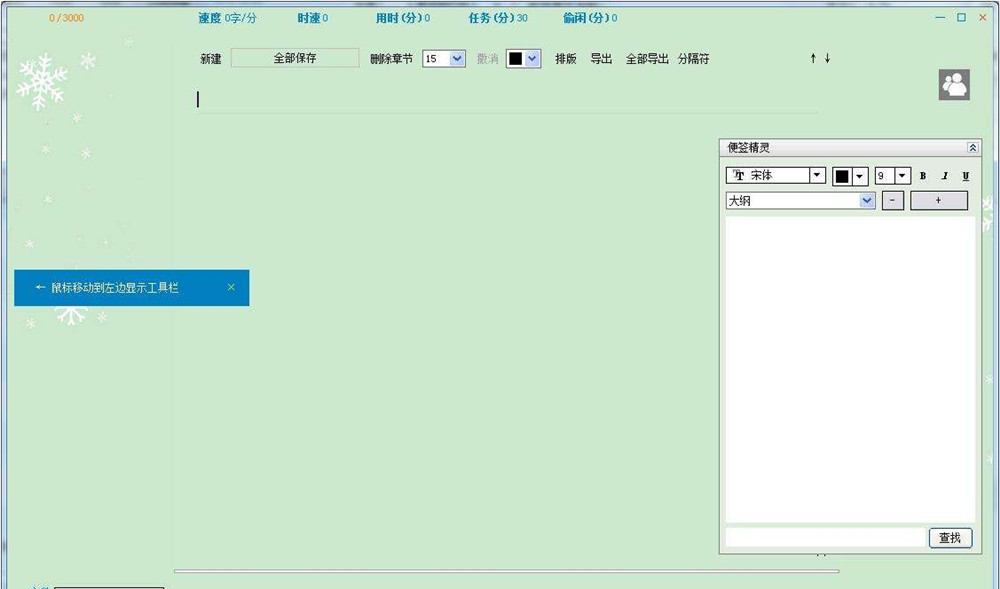Toggle Bold in the 便签精灵 panel
Screen dimensions: 1000x589
point(922,175)
